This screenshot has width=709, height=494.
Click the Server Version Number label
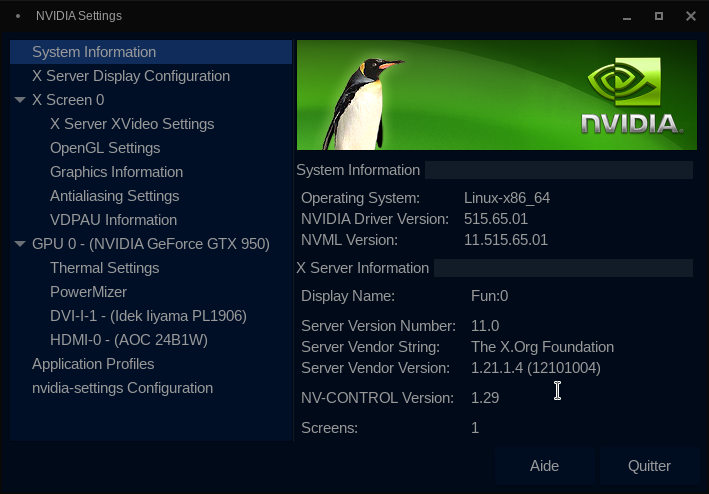(x=378, y=325)
